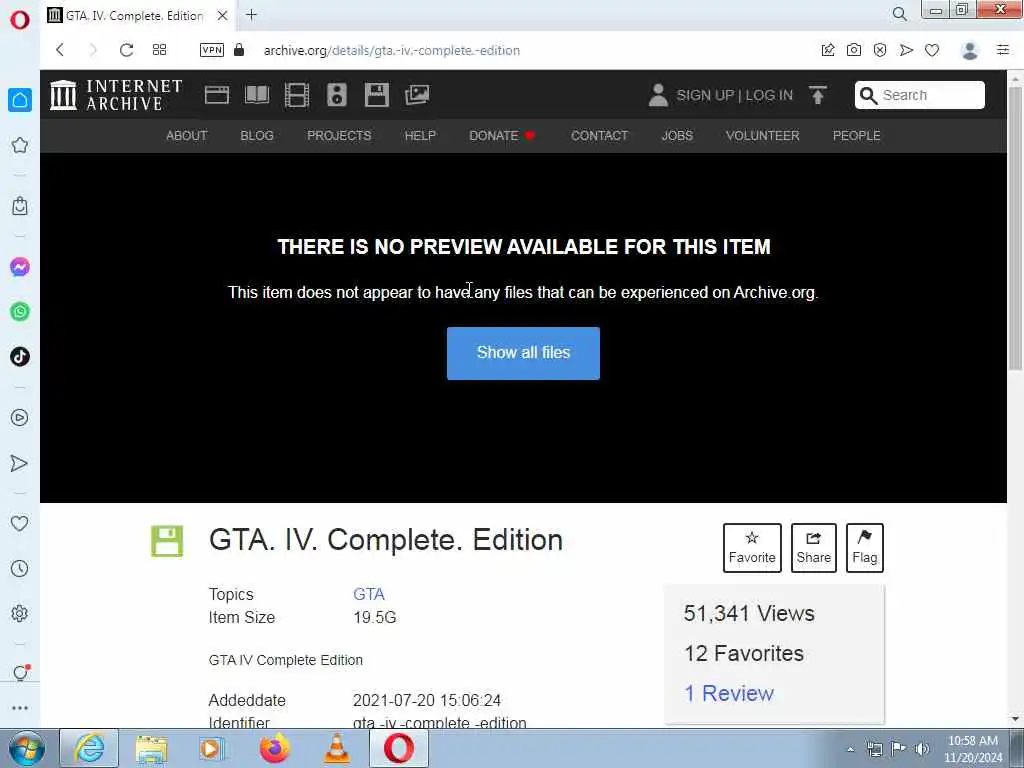Open Texts book icon in Archive header
Screen dimensions: 1024x768
tap(257, 95)
